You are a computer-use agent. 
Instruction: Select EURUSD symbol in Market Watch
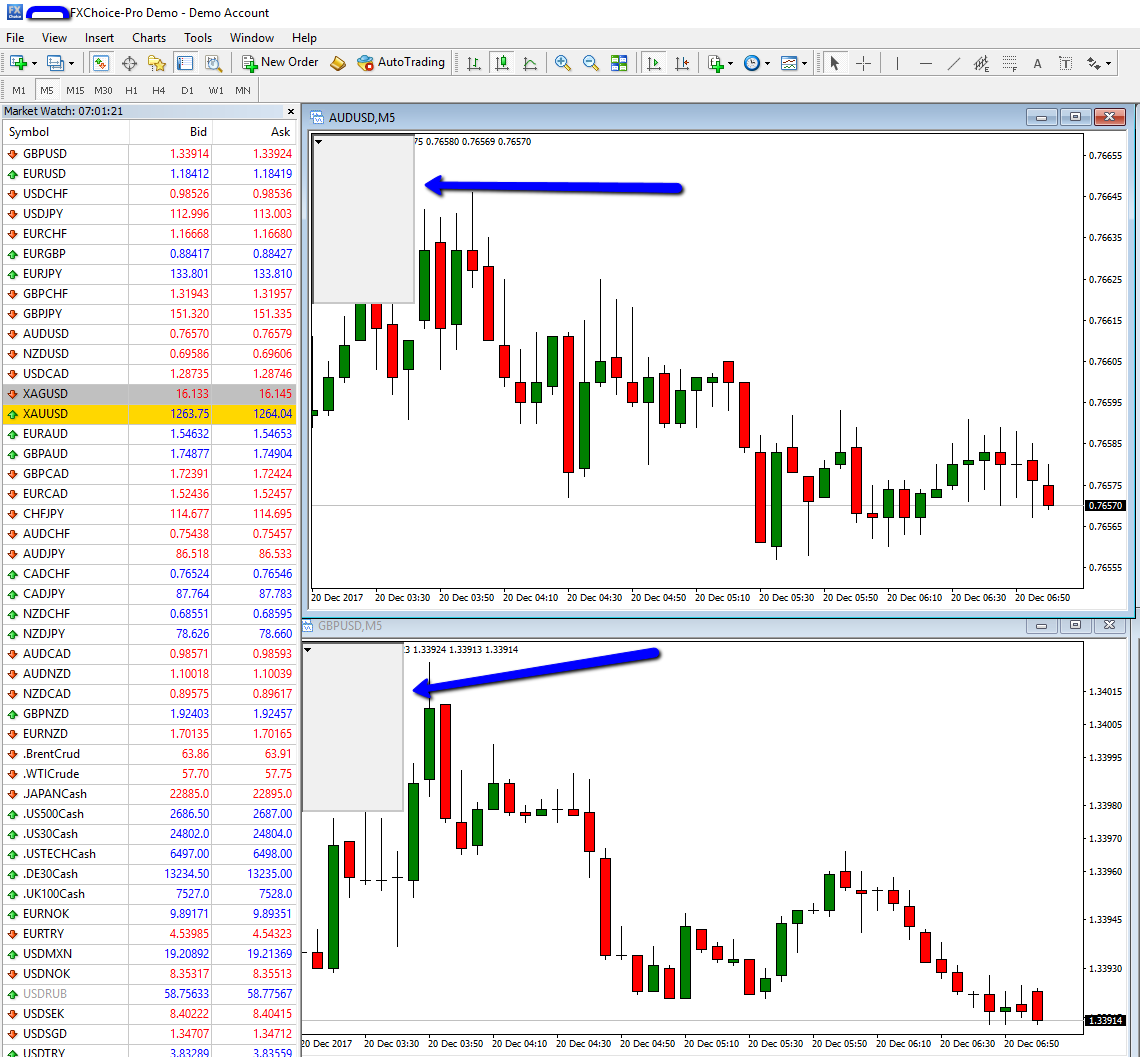(x=44, y=174)
